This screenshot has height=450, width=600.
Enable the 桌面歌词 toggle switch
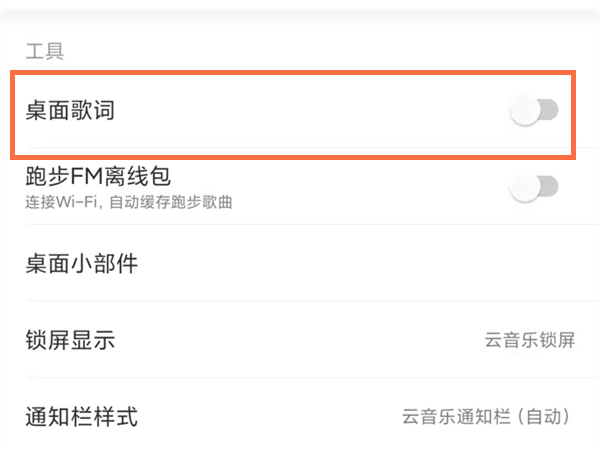(x=533, y=112)
